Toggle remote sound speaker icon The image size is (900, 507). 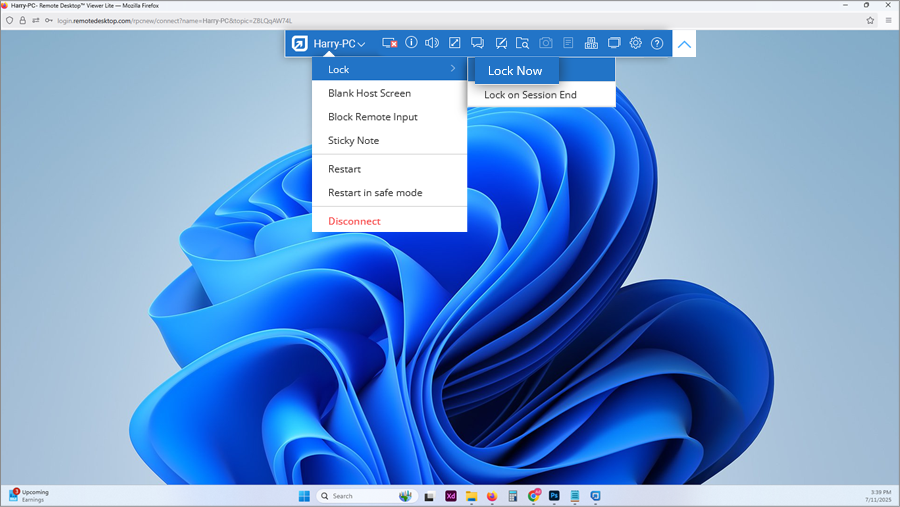tap(432, 43)
